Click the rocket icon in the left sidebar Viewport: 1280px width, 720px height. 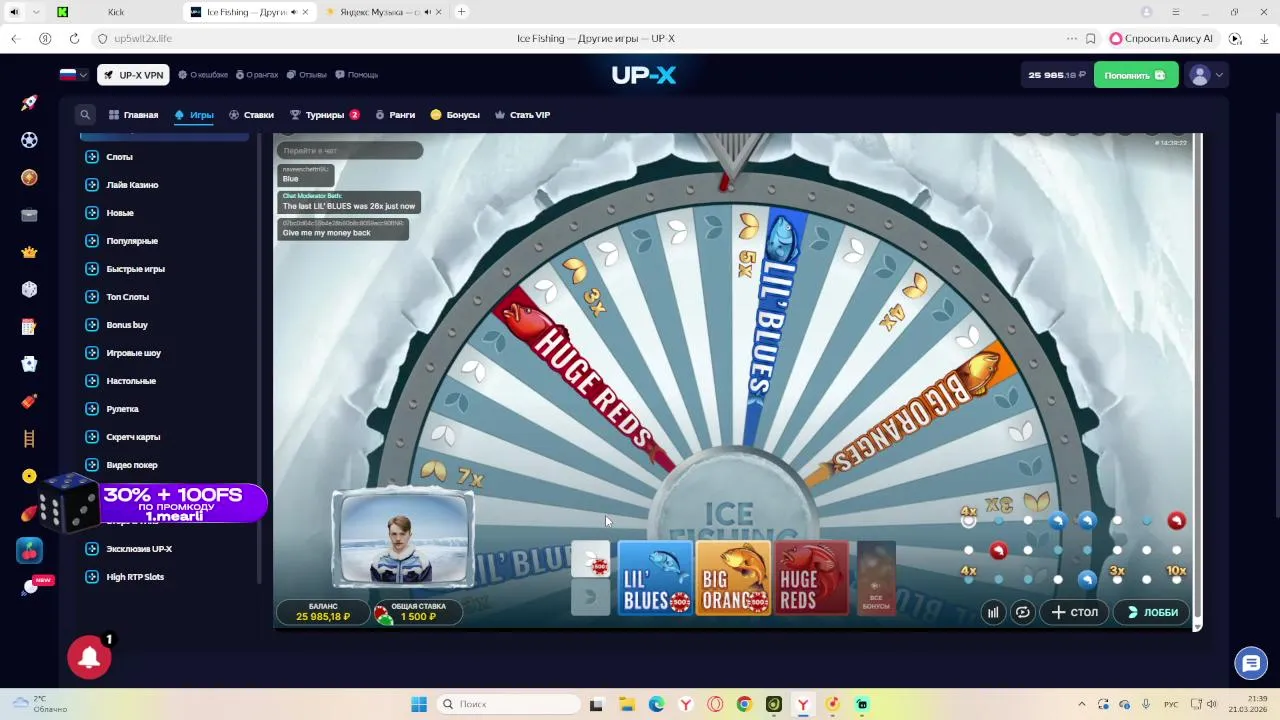[29, 103]
